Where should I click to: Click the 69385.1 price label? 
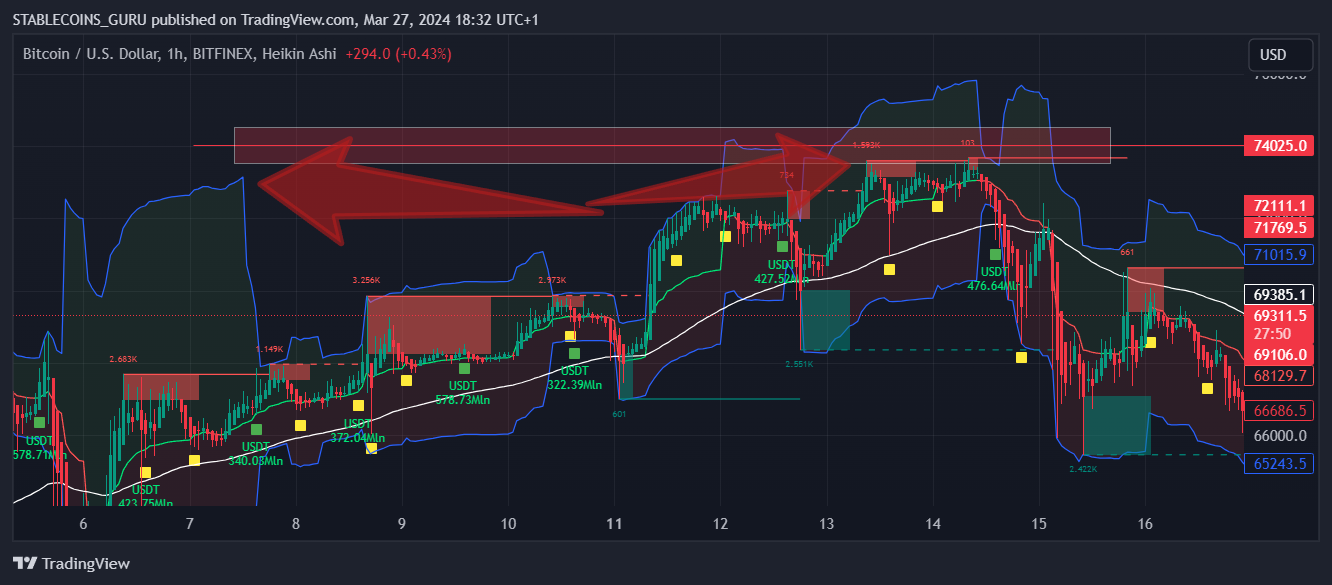(x=1280, y=295)
